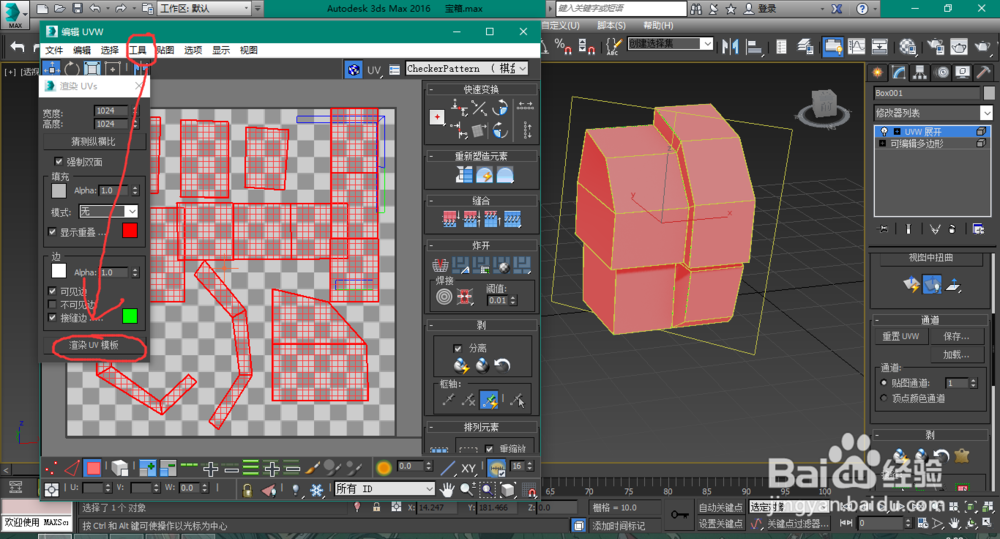Click the checker map display toggle icon
Image resolution: width=1000 pixels, height=539 pixels.
(x=353, y=69)
